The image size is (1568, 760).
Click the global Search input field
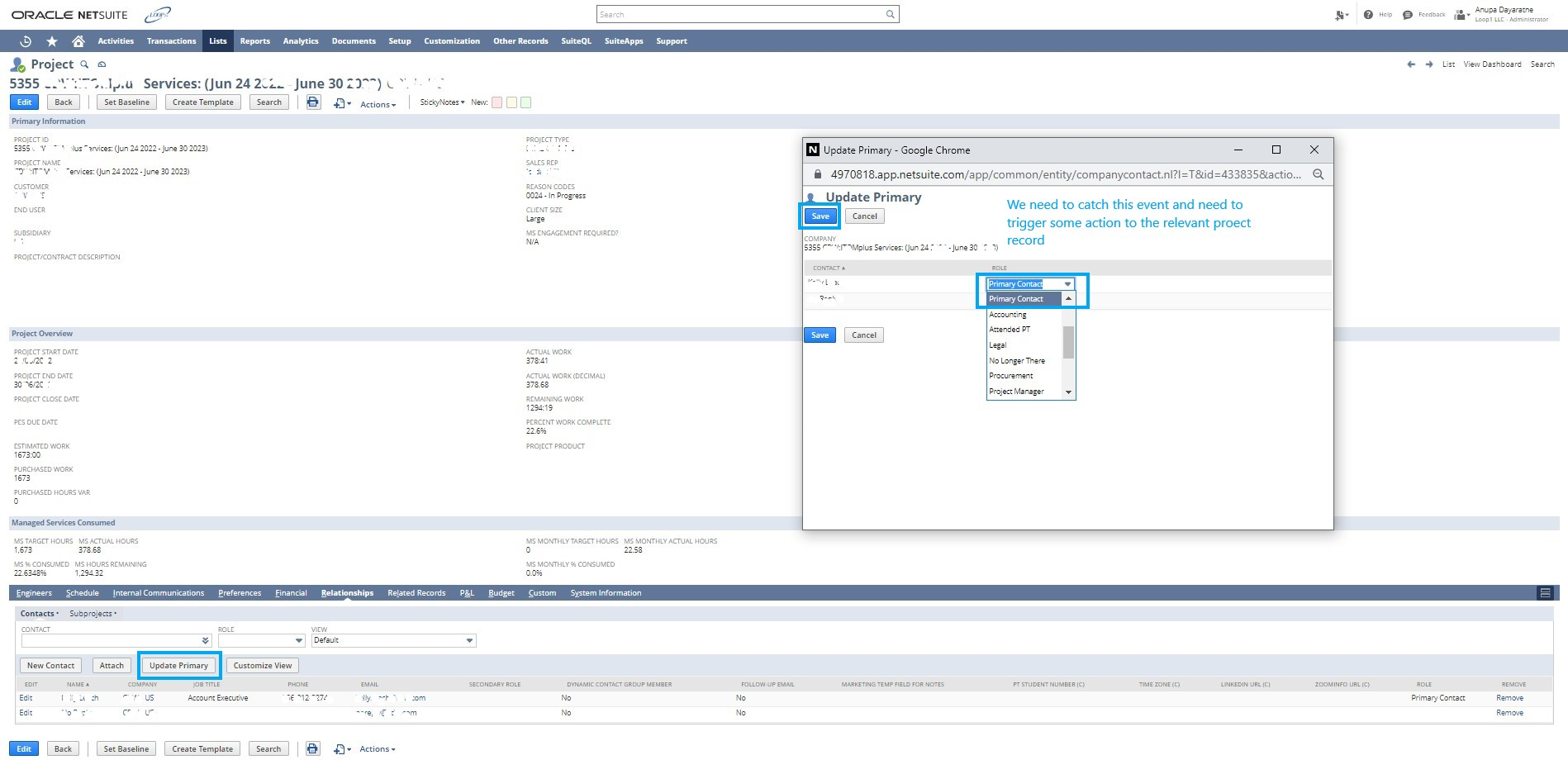click(x=747, y=15)
